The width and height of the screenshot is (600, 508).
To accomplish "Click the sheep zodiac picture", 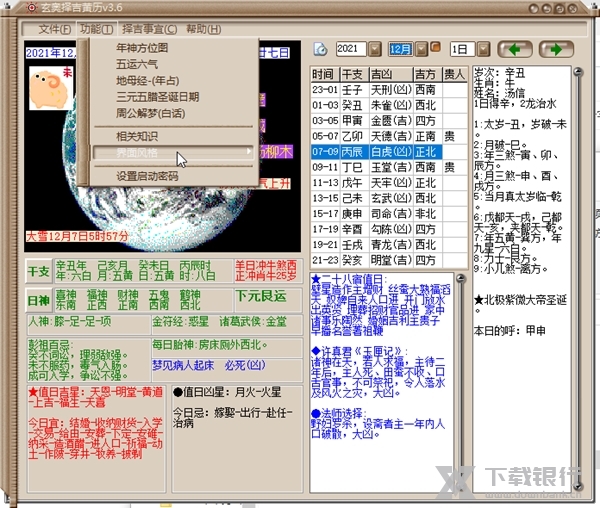I will [51, 88].
